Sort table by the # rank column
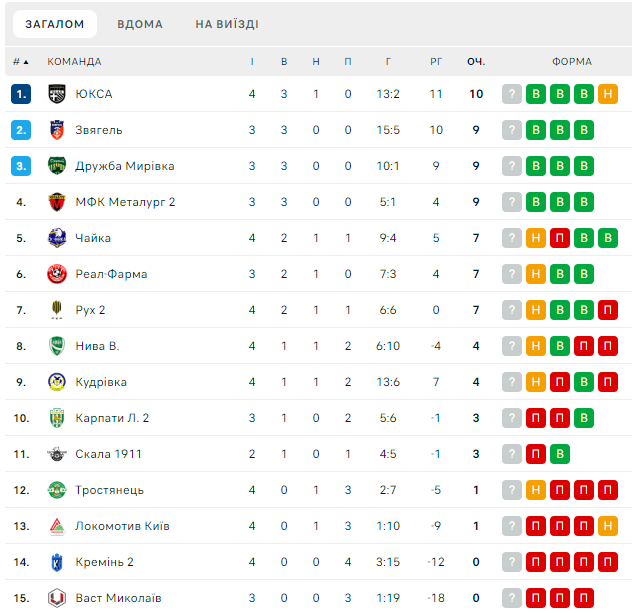632x613 pixels. click(x=20, y=61)
